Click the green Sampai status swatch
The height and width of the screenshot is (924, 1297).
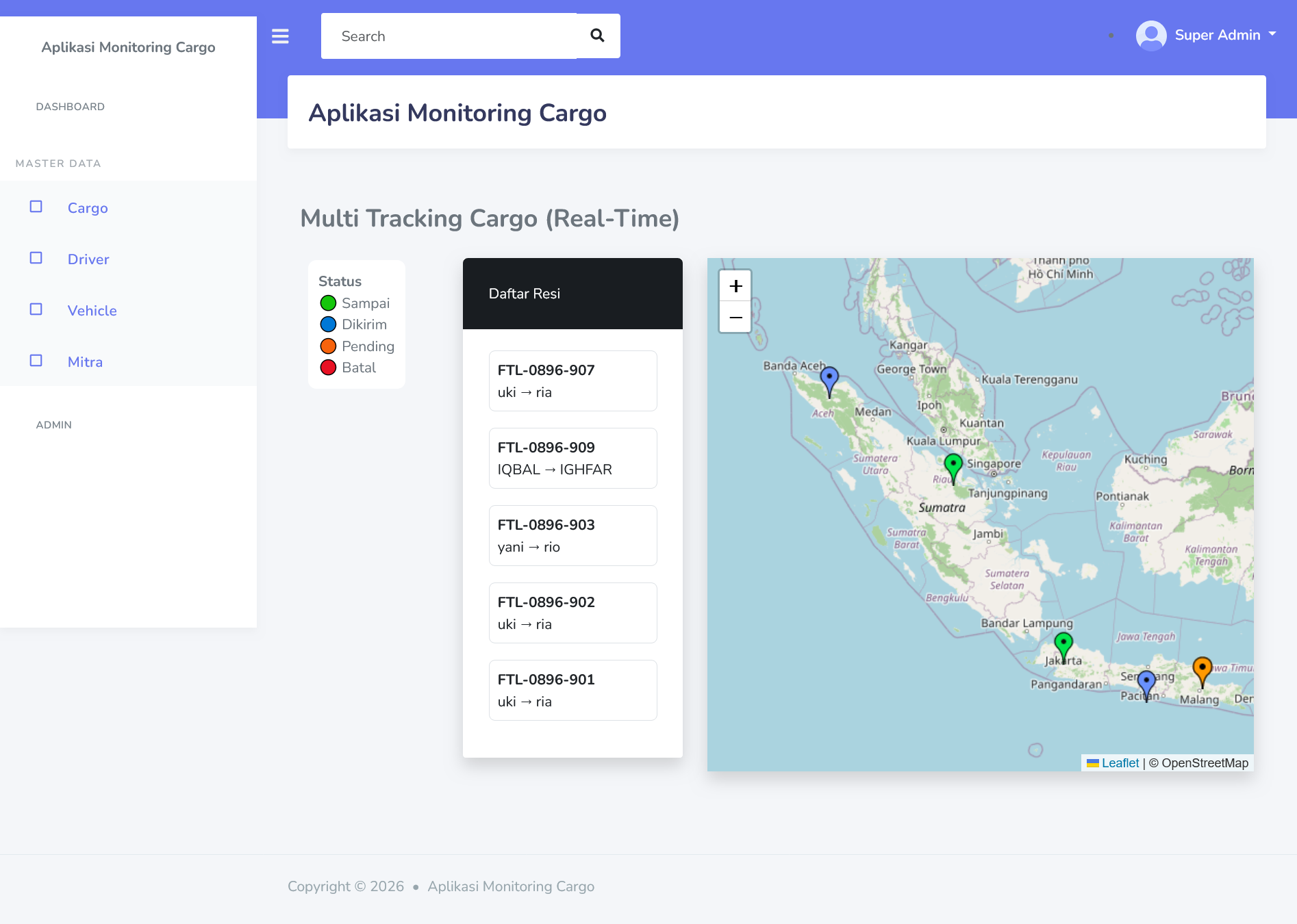328,303
